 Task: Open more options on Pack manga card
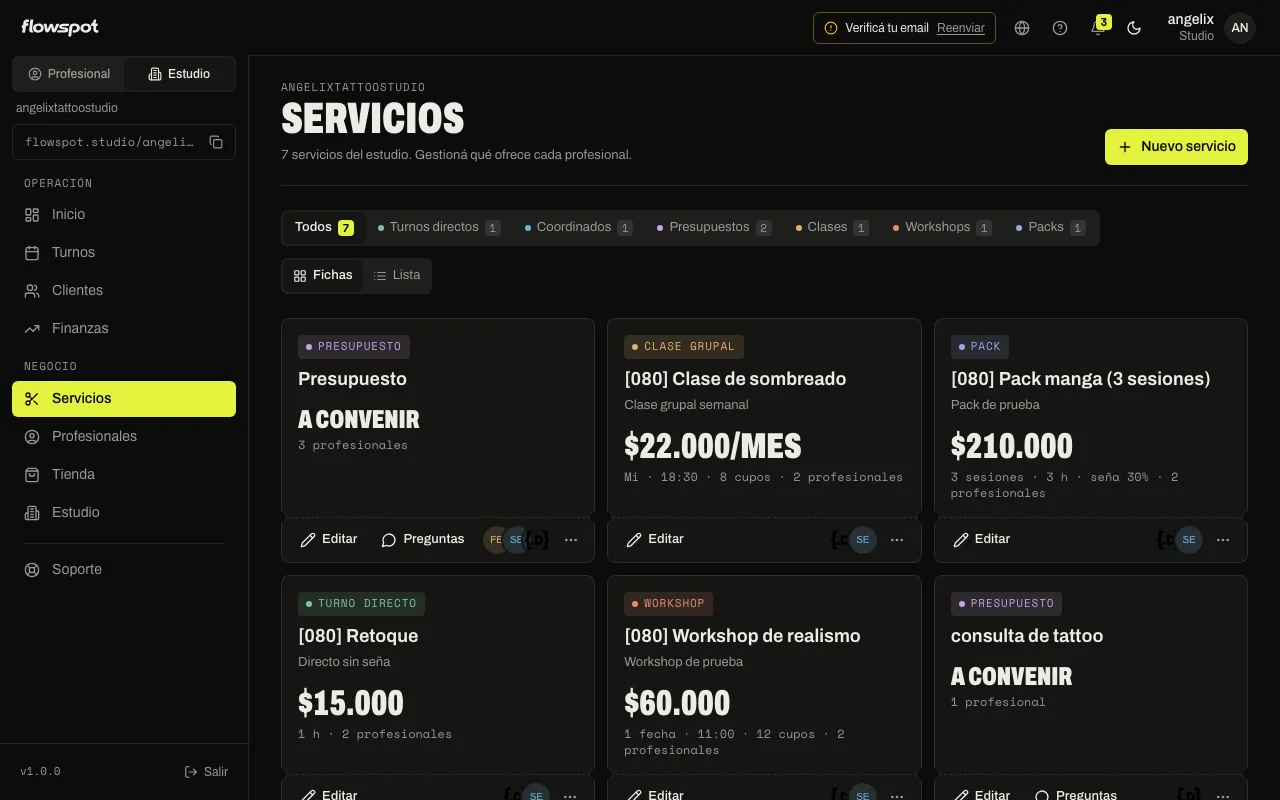click(x=1223, y=540)
